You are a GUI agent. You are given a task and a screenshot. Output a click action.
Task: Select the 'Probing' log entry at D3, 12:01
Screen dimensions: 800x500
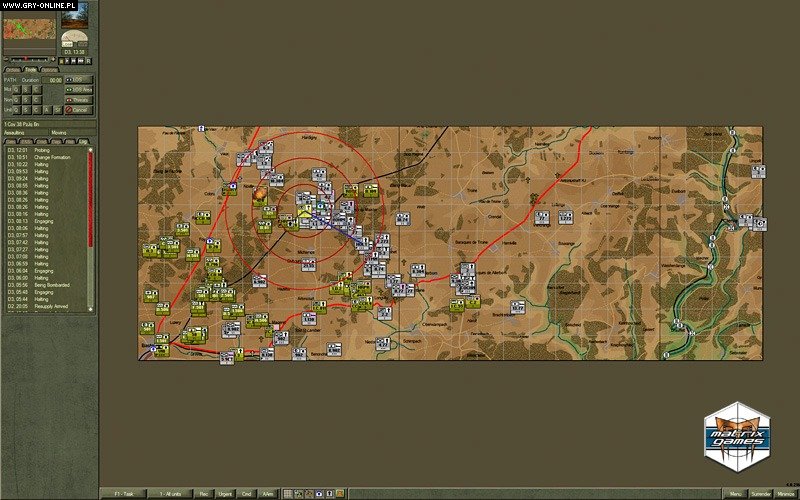point(42,151)
